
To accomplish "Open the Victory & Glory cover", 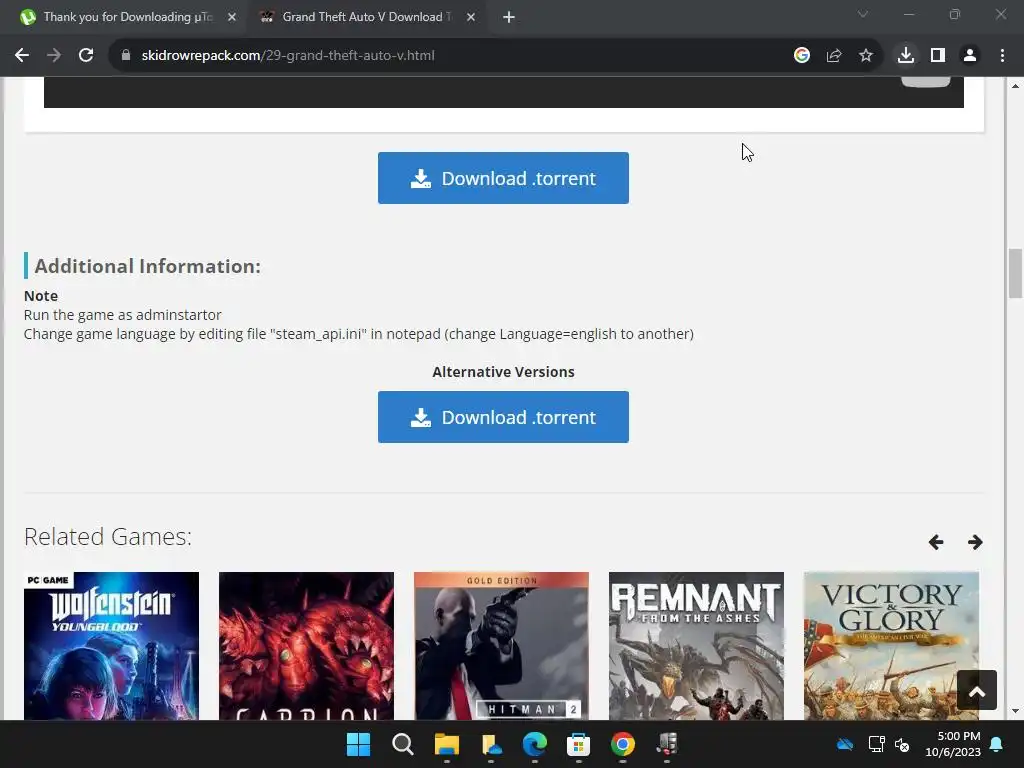I will pos(891,646).
